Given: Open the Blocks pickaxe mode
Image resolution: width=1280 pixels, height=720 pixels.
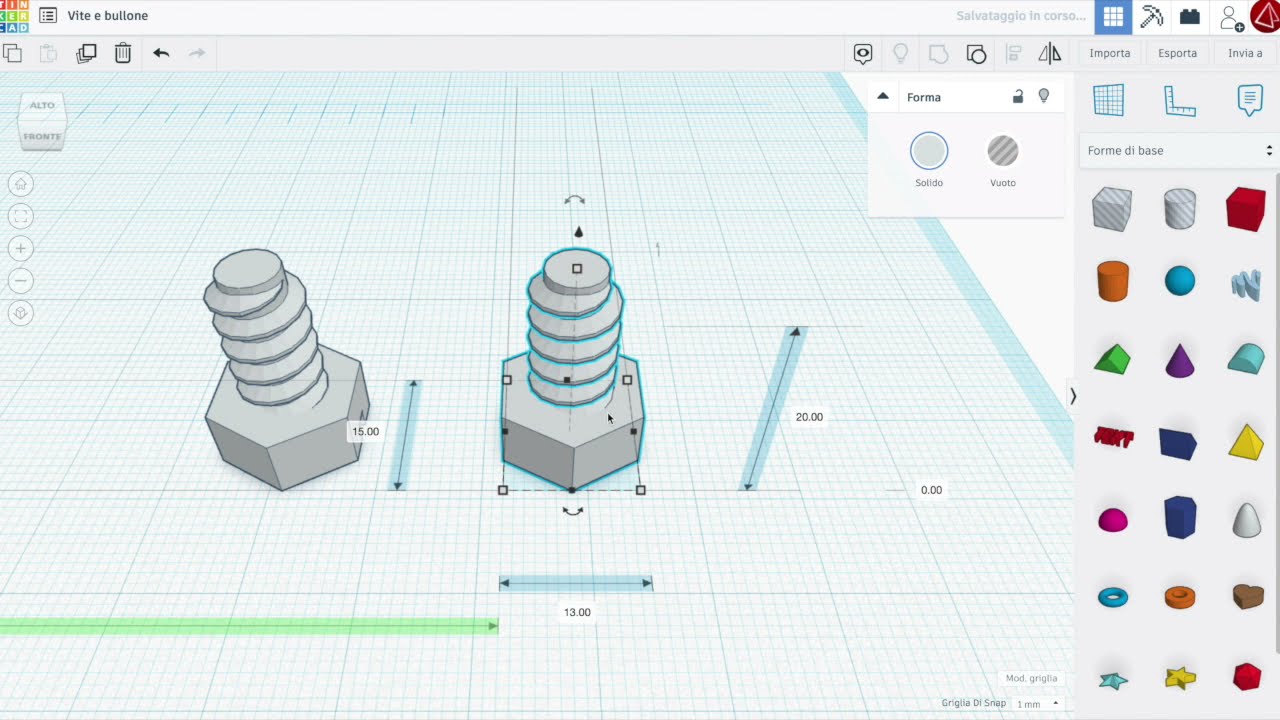Looking at the screenshot, I should (x=1152, y=16).
